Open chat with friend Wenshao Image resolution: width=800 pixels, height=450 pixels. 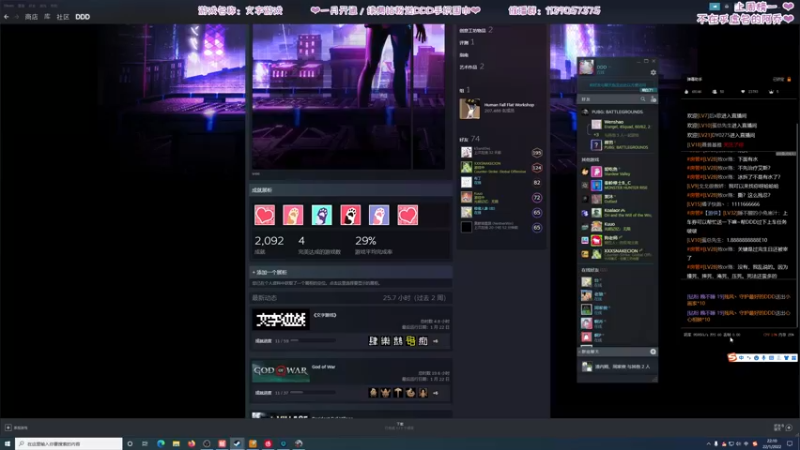tap(621, 124)
